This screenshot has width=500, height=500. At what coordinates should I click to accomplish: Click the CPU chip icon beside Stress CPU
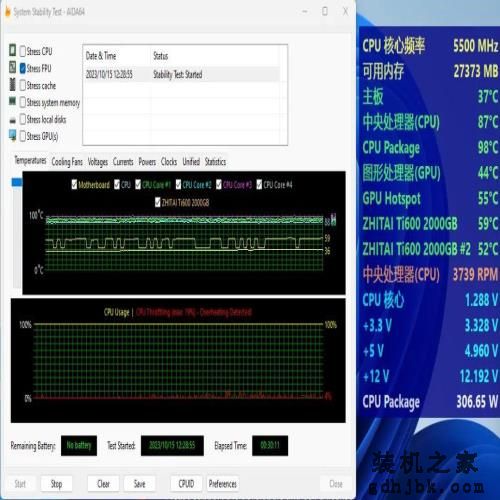pyautogui.click(x=12, y=50)
